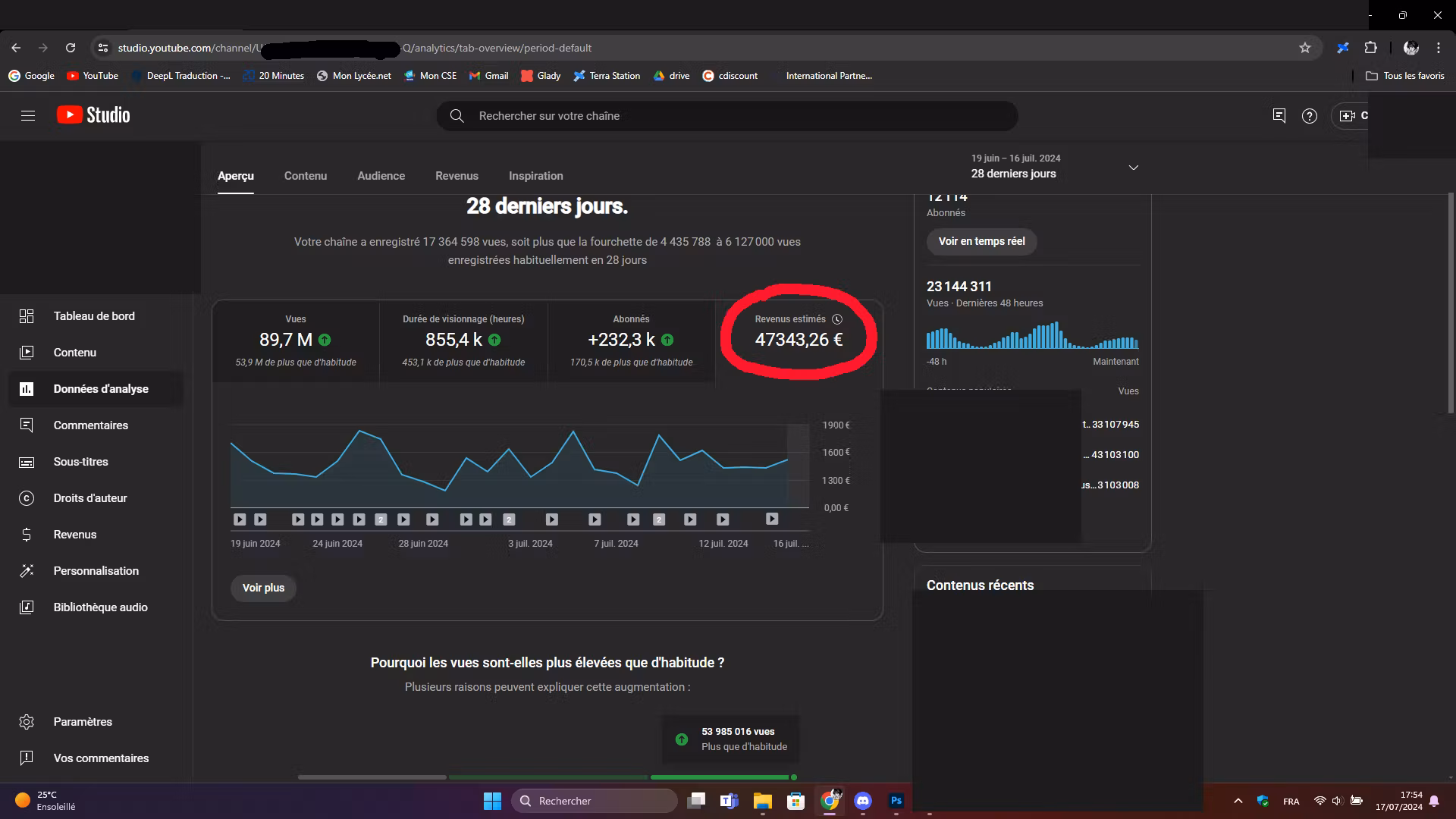The height and width of the screenshot is (819, 1456).
Task: Open the Chrome browser three-dot menu
Action: coord(1438,47)
